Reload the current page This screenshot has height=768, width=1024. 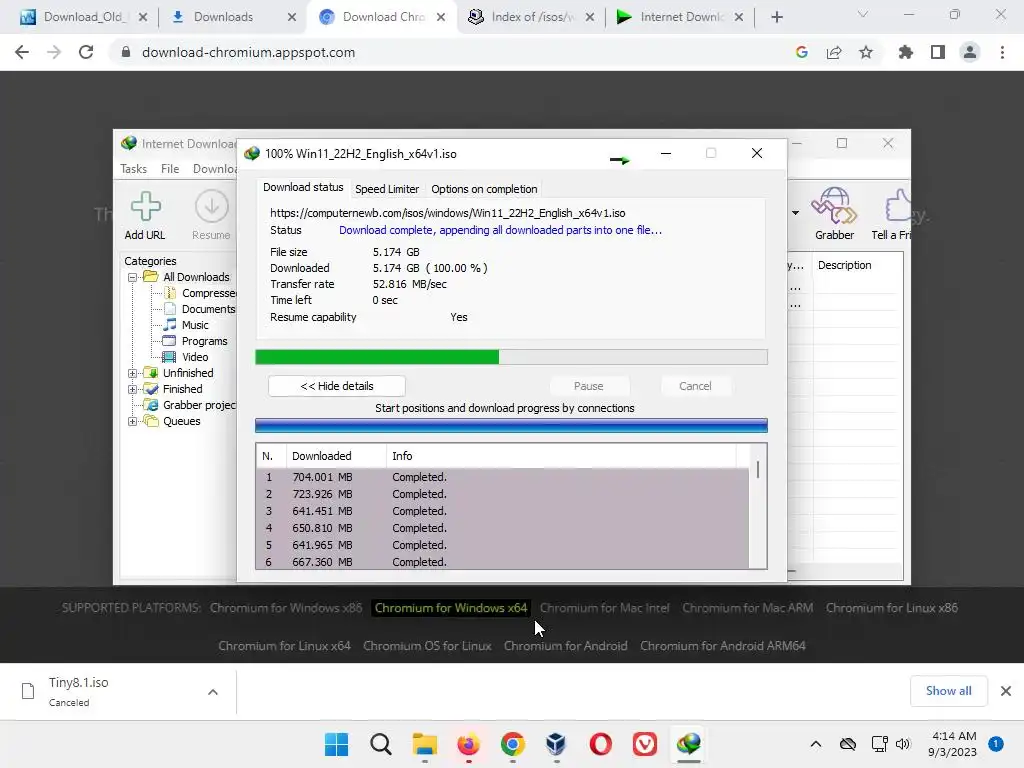tap(86, 52)
